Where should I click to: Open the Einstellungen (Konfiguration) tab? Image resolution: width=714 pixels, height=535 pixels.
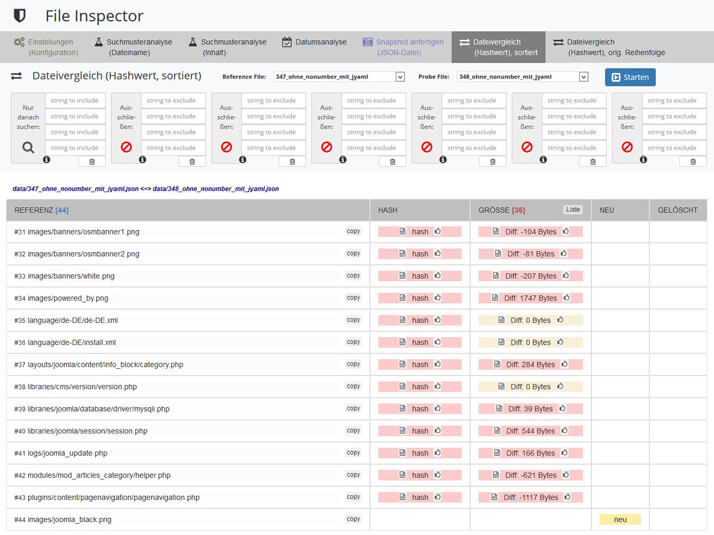[46, 47]
